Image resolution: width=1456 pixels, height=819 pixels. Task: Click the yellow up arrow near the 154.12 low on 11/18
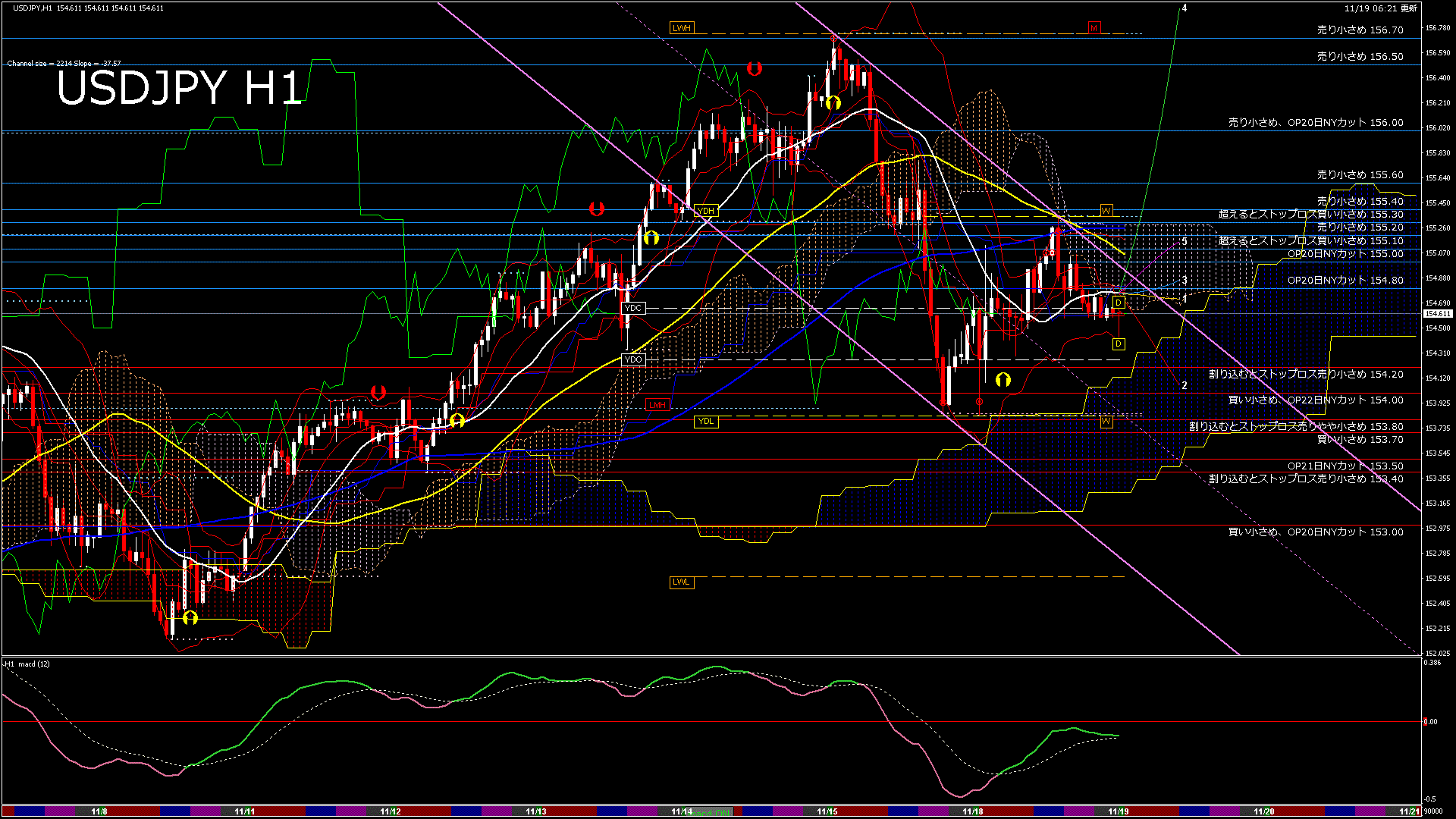(1003, 379)
